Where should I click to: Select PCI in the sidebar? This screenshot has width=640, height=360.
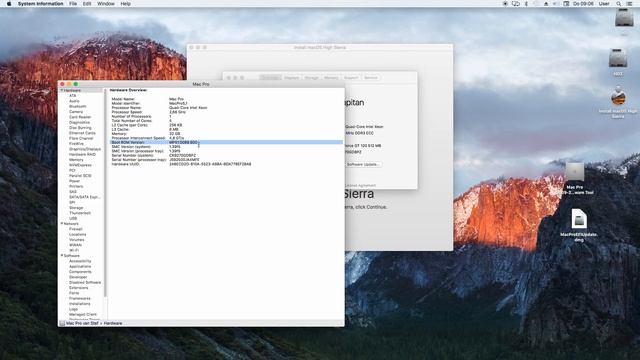72,170
